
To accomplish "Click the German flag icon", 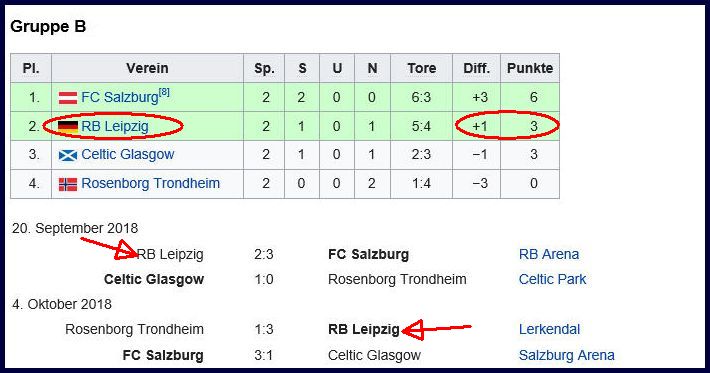I will [x=68, y=126].
